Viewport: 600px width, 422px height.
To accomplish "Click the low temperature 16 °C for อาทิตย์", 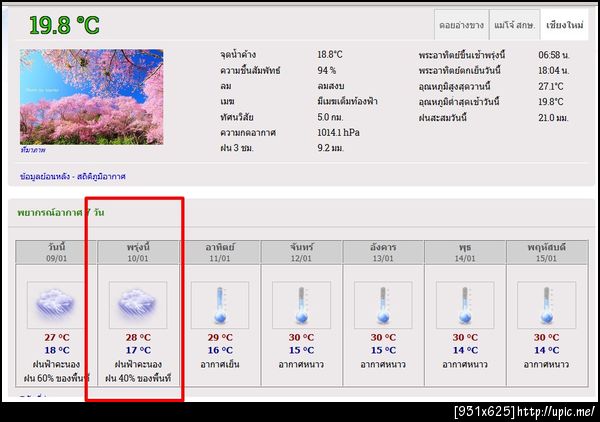I will point(220,350).
